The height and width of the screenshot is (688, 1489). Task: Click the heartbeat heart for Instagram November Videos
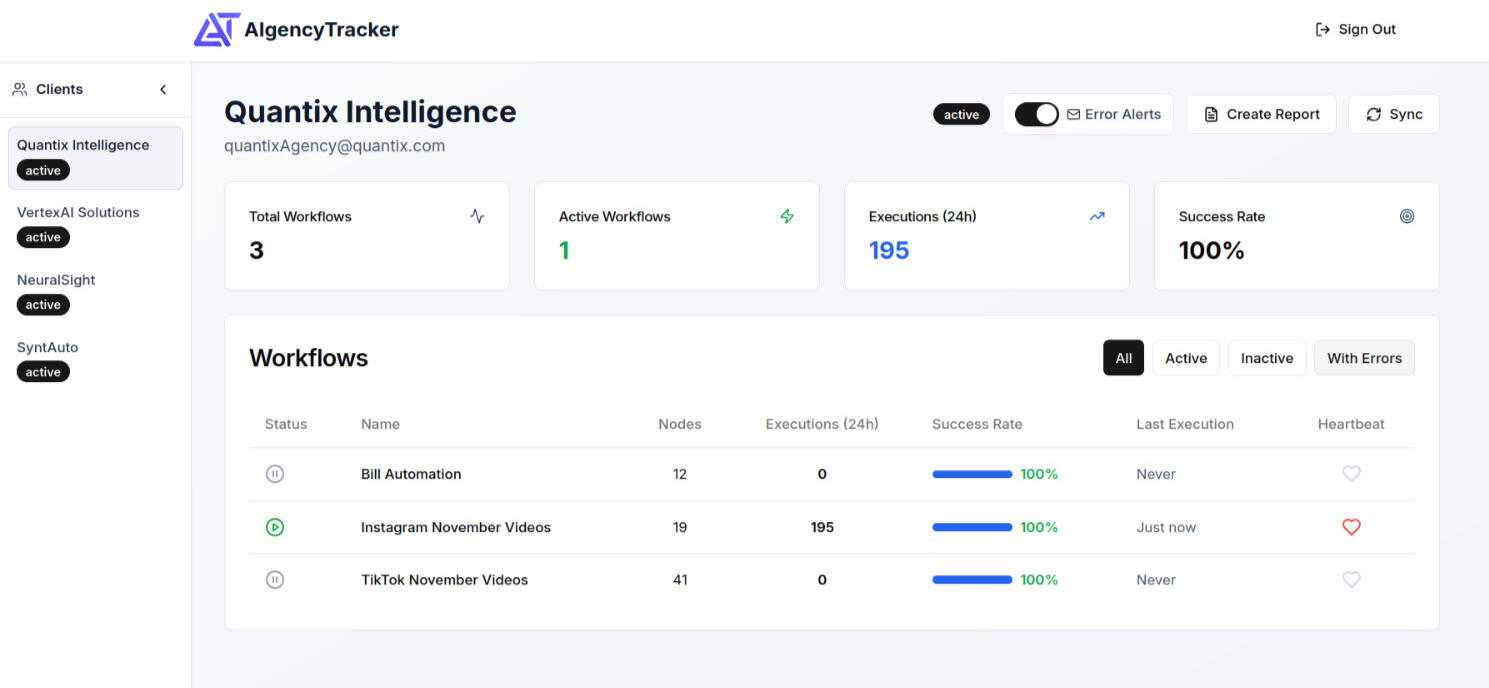click(x=1351, y=527)
